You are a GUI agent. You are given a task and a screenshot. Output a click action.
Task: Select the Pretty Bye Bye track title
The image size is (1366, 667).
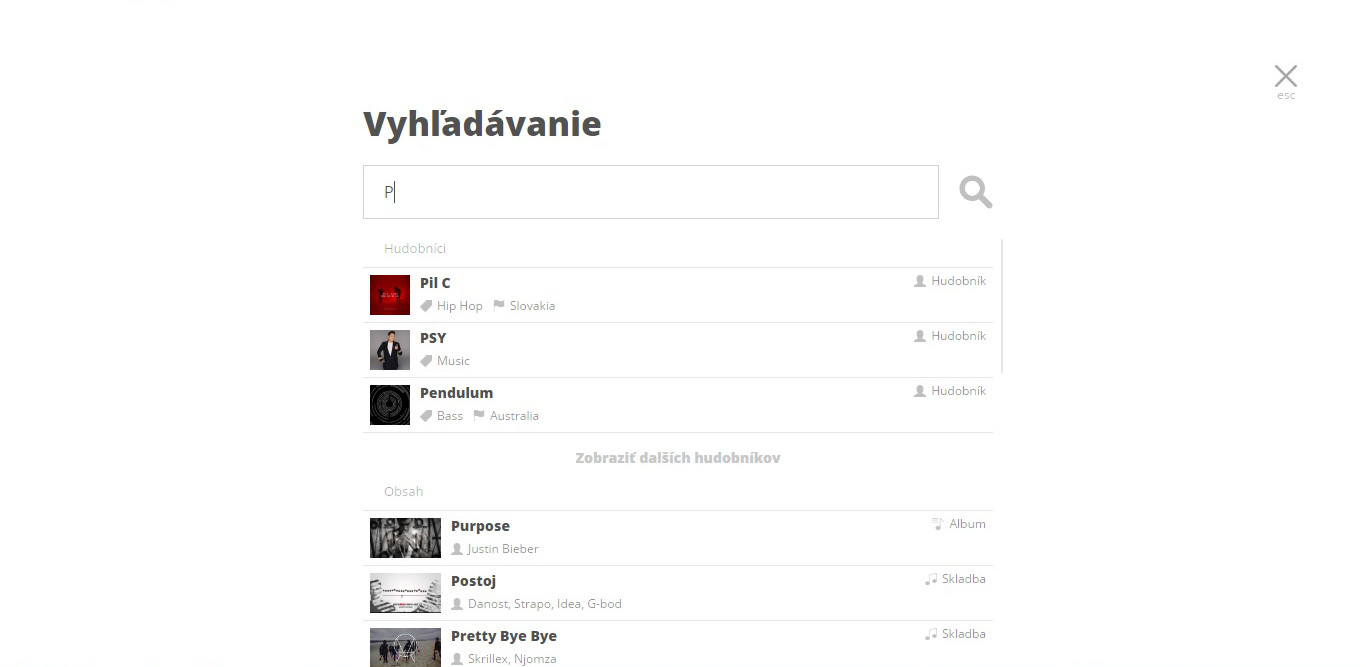coord(504,636)
